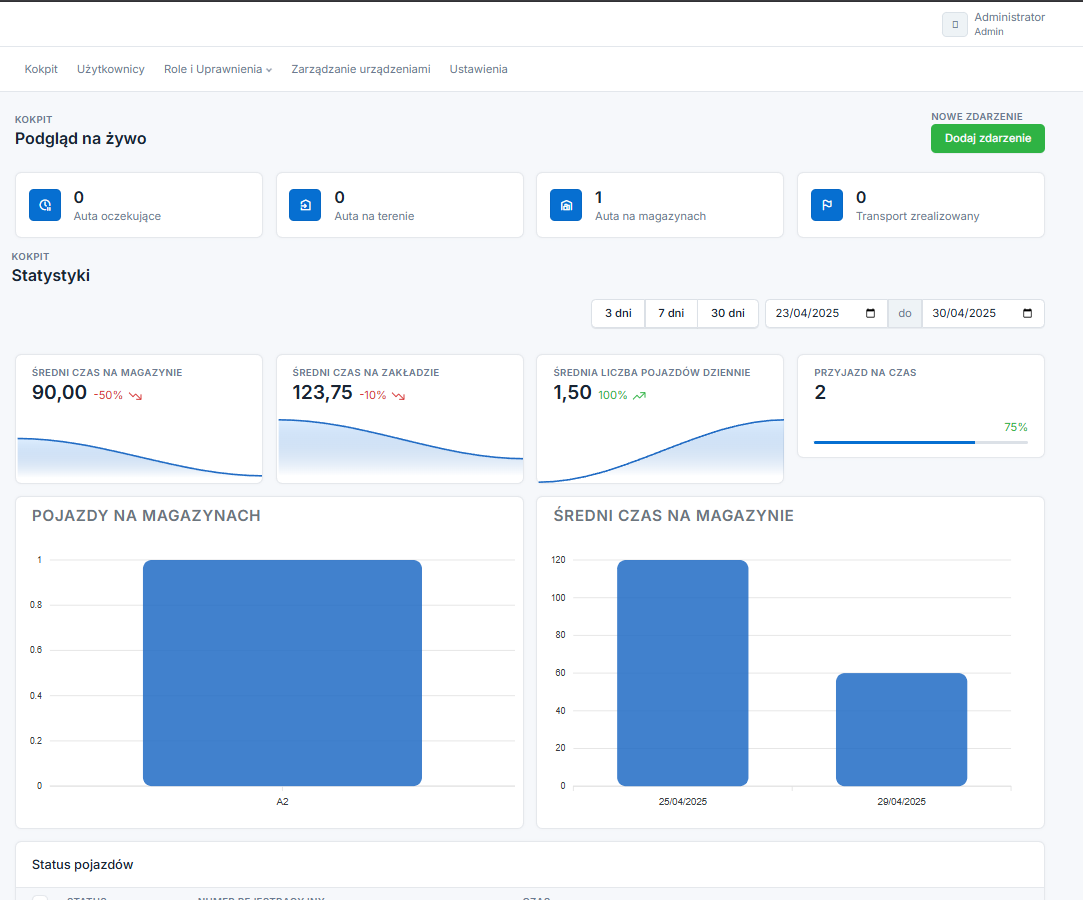Screen dimensions: 1083x900
Task: Click the warehouse icon for Auta na magazynach
Action: click(566, 205)
